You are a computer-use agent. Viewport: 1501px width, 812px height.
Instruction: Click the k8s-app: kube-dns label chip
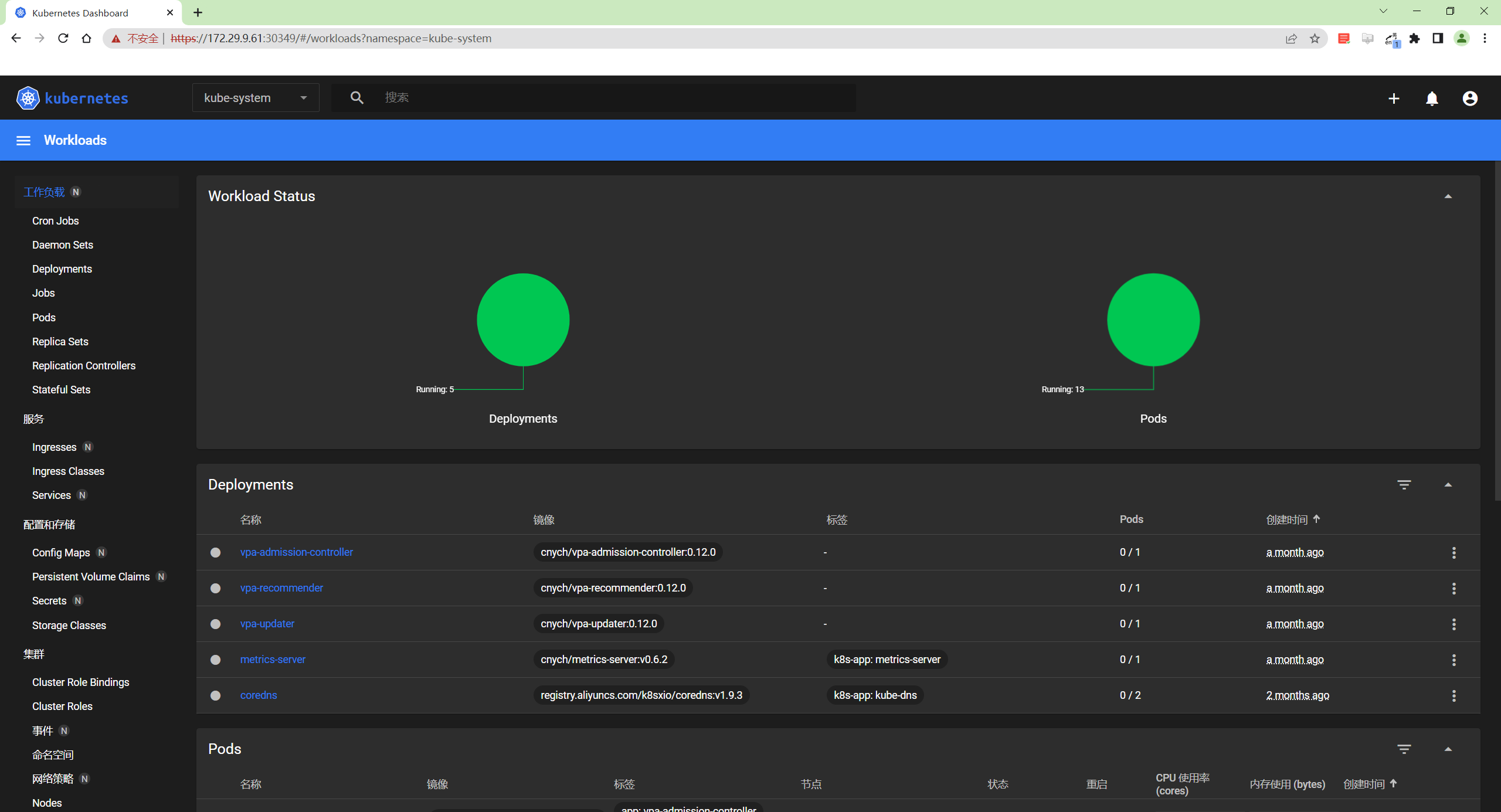pos(875,695)
